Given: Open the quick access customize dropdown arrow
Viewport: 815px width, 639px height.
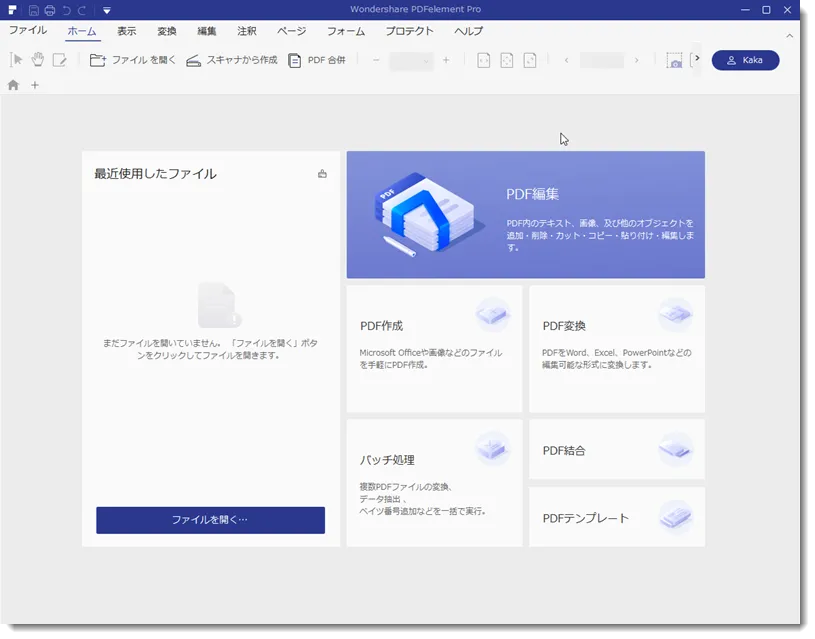Looking at the screenshot, I should tap(107, 10).
